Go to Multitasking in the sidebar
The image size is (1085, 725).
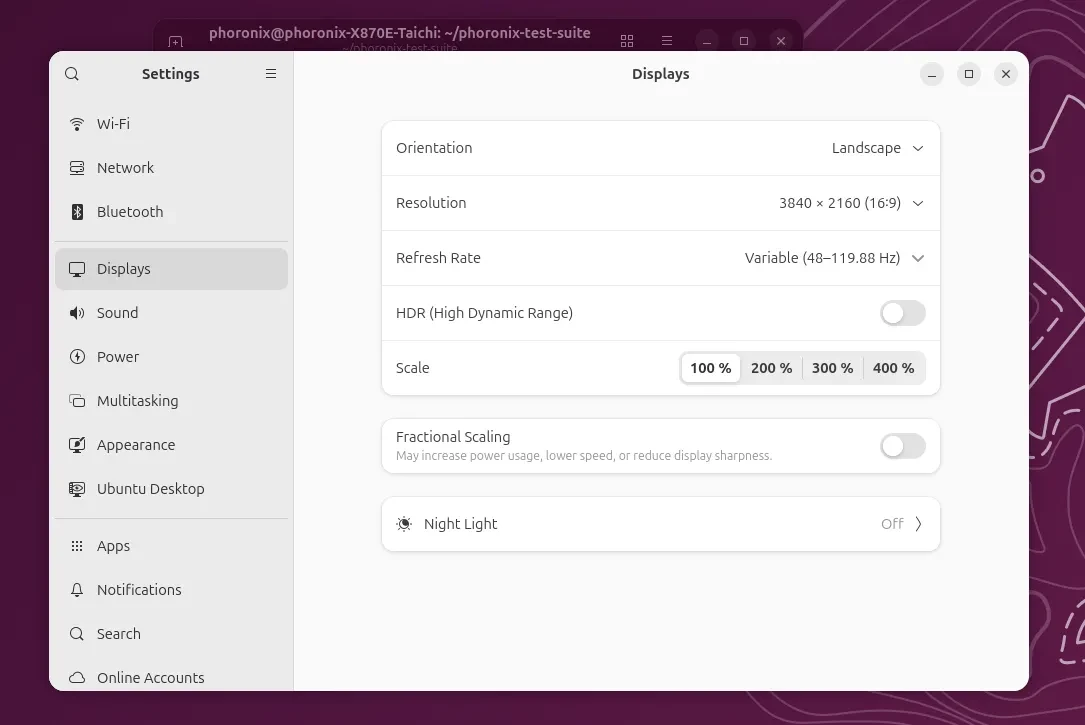(x=137, y=401)
